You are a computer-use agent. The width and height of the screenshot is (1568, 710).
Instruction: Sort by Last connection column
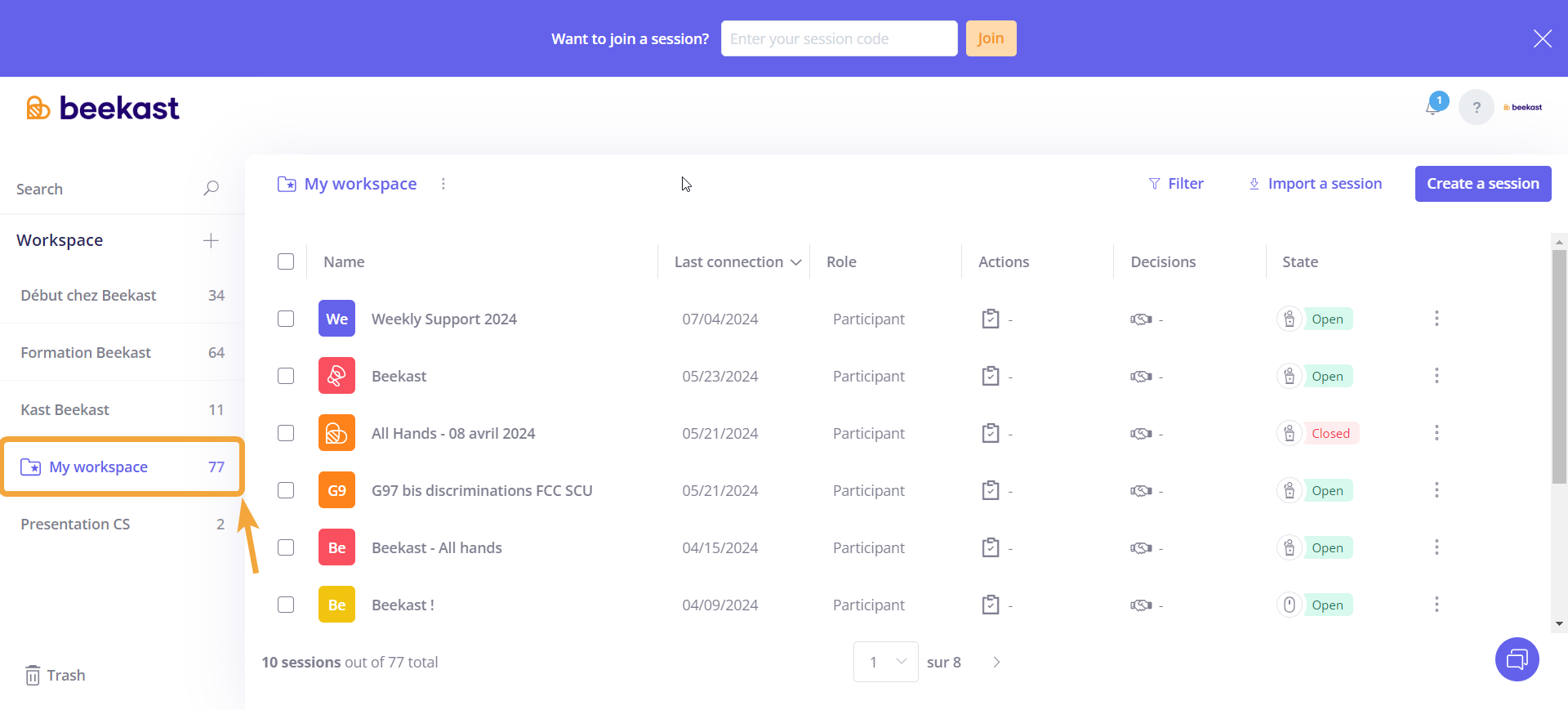pyautogui.click(x=737, y=262)
